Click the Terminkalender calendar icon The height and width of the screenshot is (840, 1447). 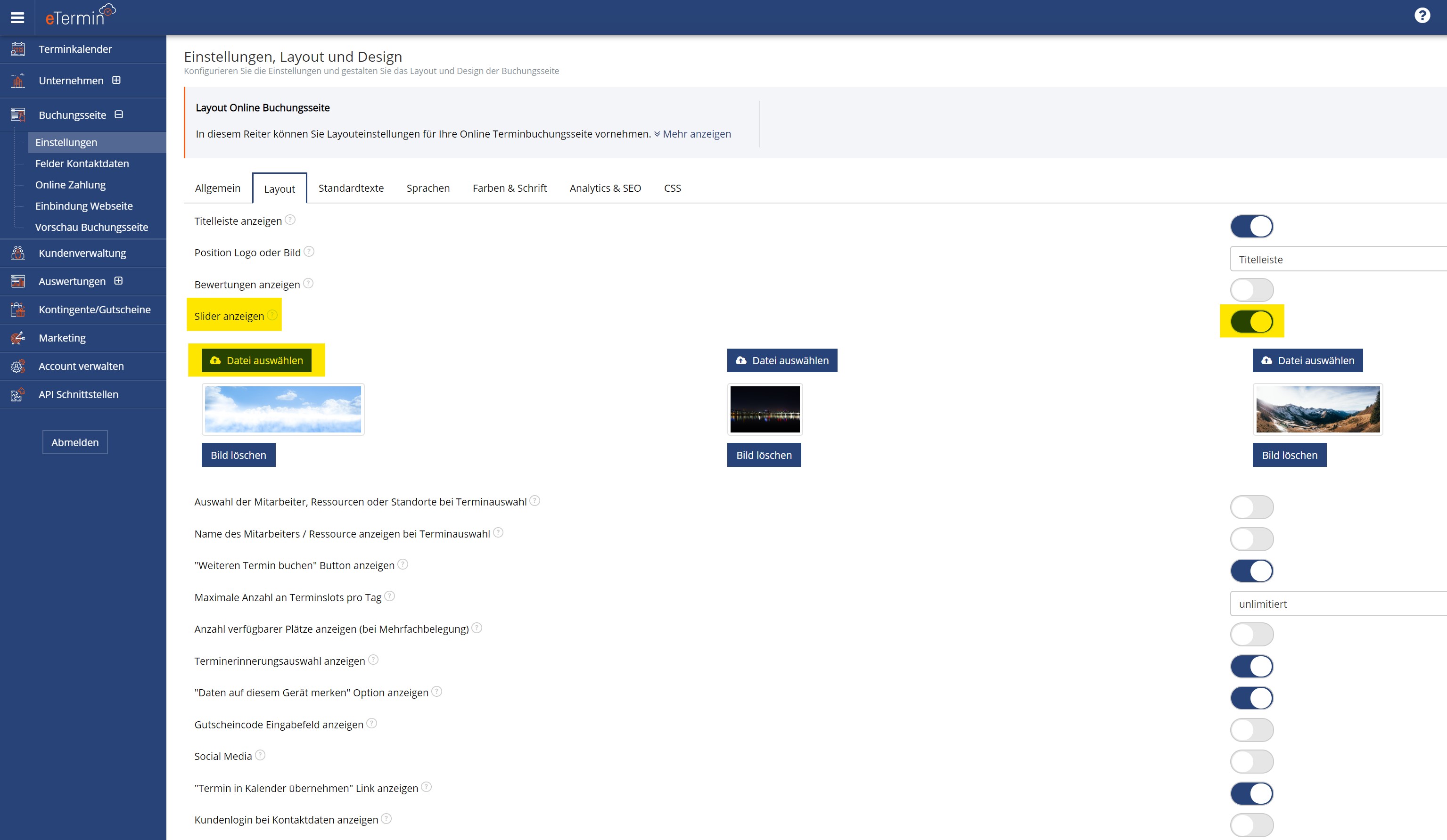pos(18,49)
